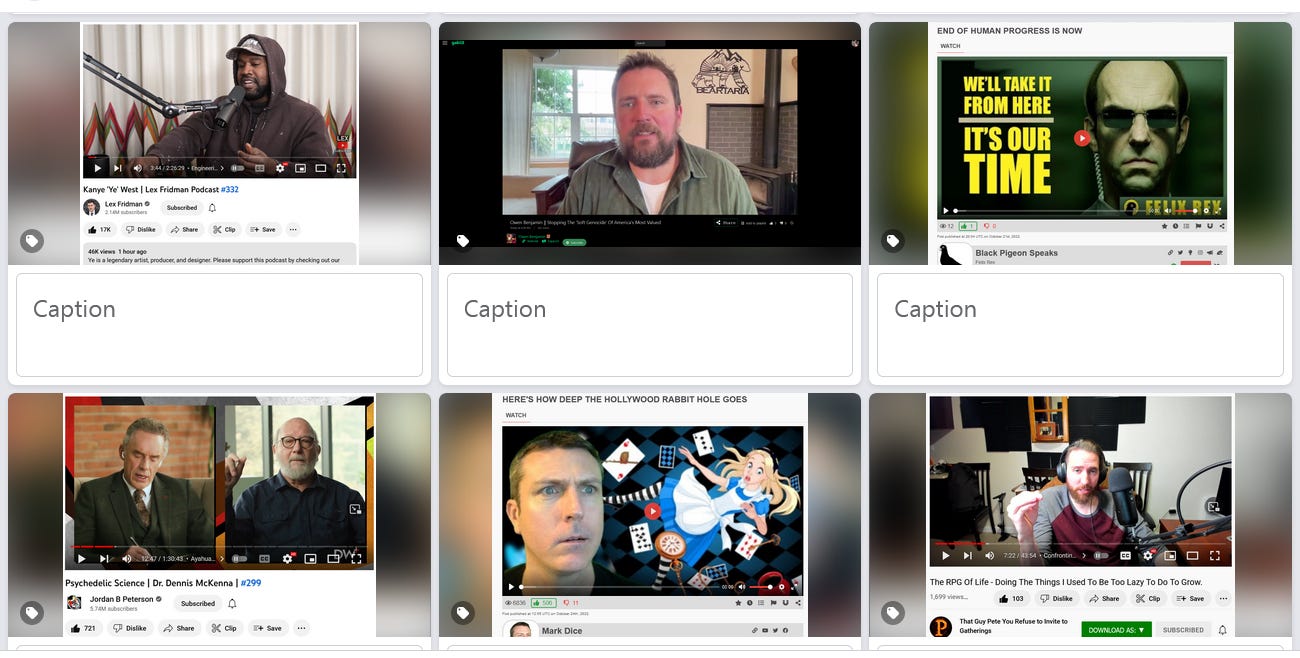Image resolution: width=1300 pixels, height=658 pixels.
Task: Tag the Mark Dice rabbit hole image
Action: coord(463,613)
